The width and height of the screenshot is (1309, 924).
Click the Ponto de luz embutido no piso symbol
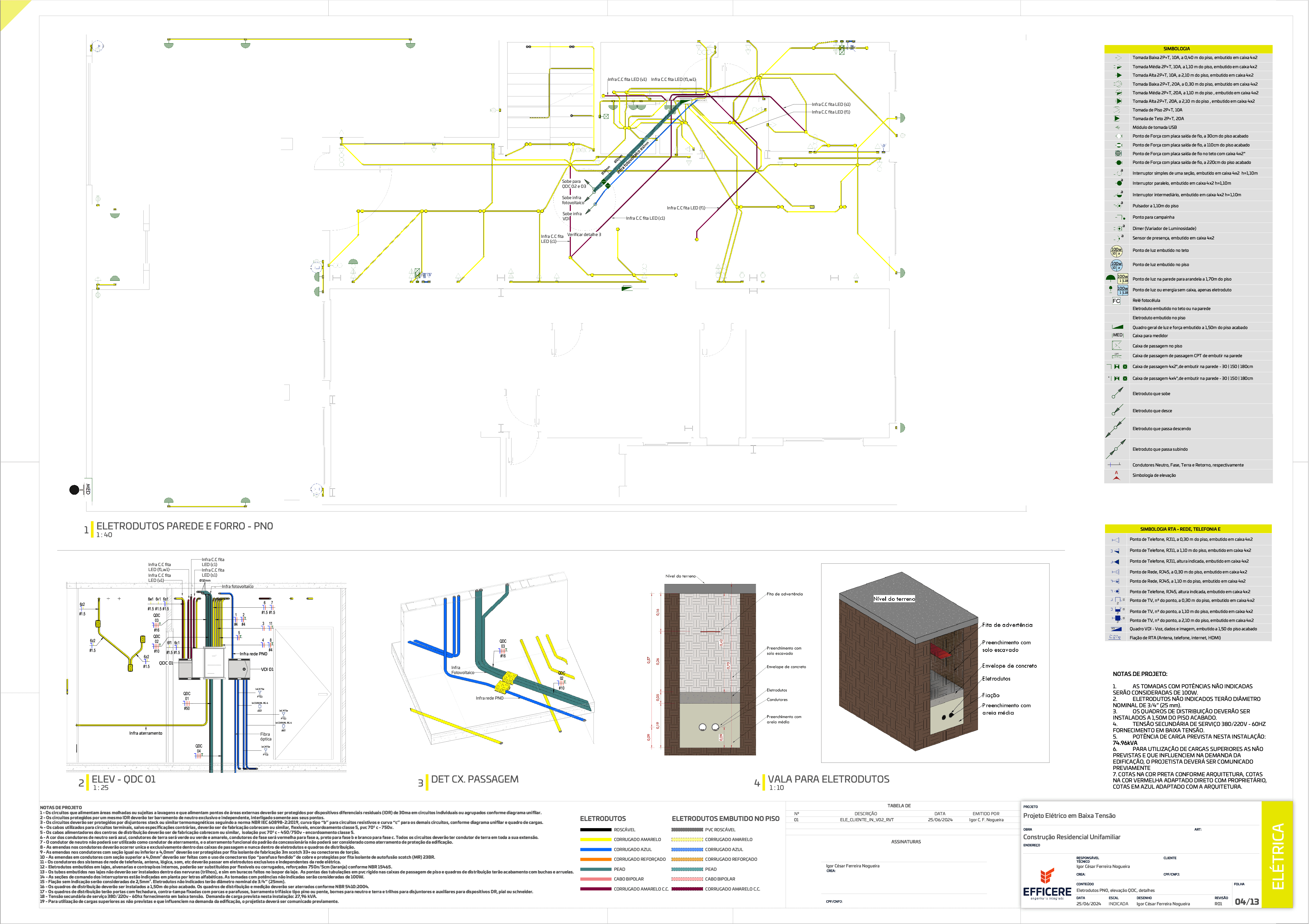(x=1116, y=265)
